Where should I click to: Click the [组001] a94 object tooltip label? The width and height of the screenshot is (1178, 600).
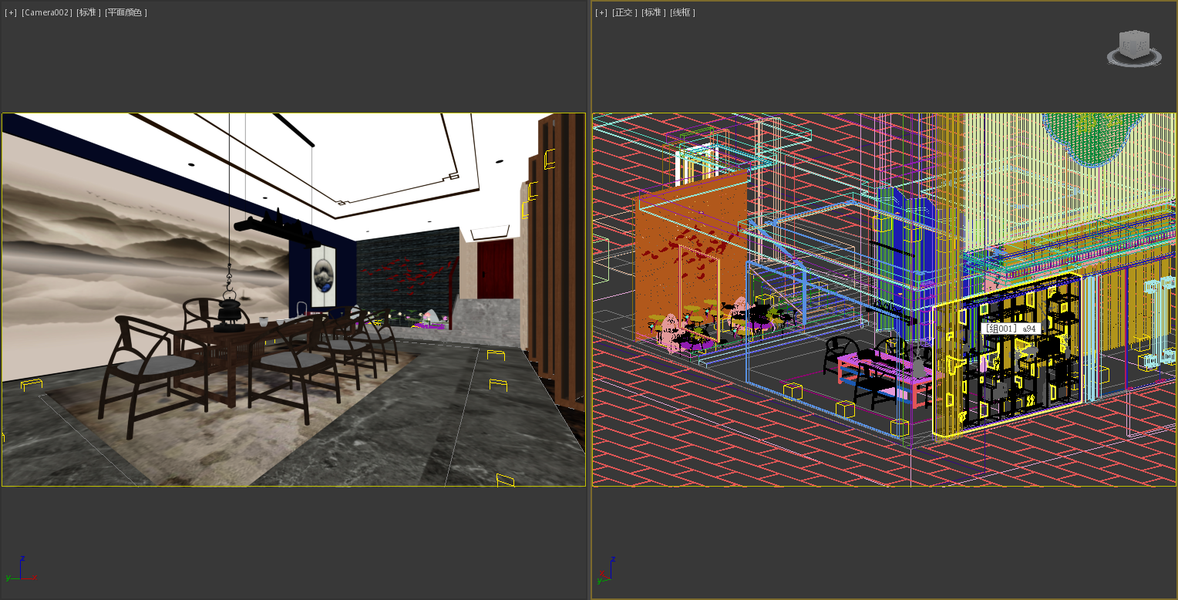click(1010, 329)
